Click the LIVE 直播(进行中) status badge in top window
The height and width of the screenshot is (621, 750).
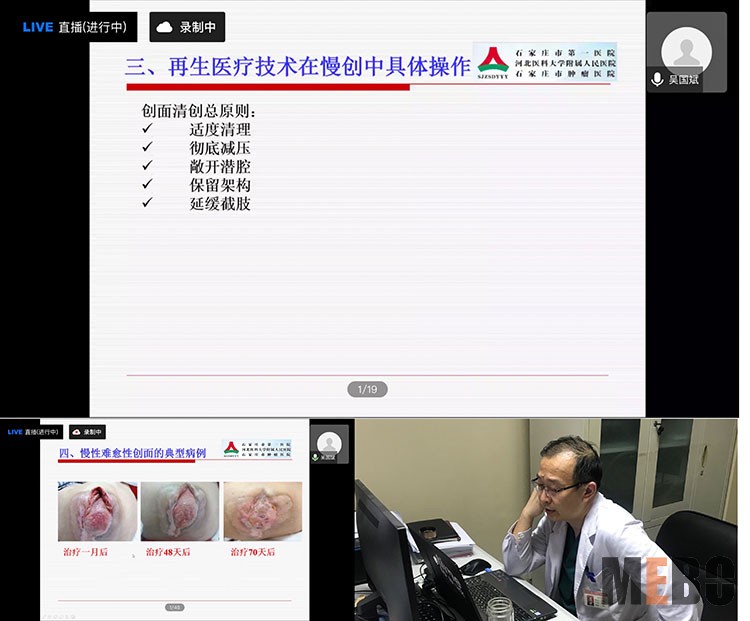(x=75, y=27)
